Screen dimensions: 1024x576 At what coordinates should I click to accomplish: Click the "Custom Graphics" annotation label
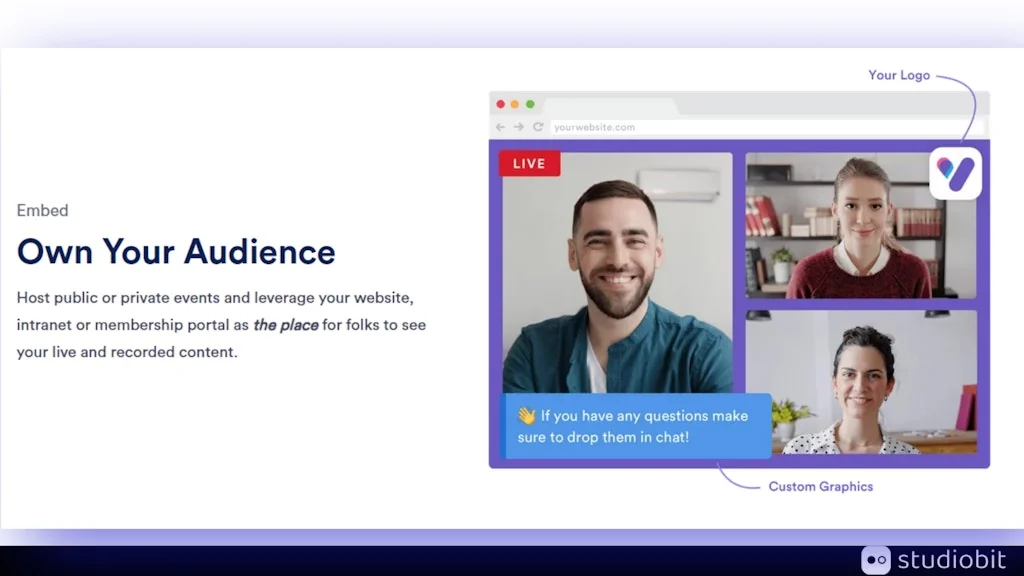820,487
